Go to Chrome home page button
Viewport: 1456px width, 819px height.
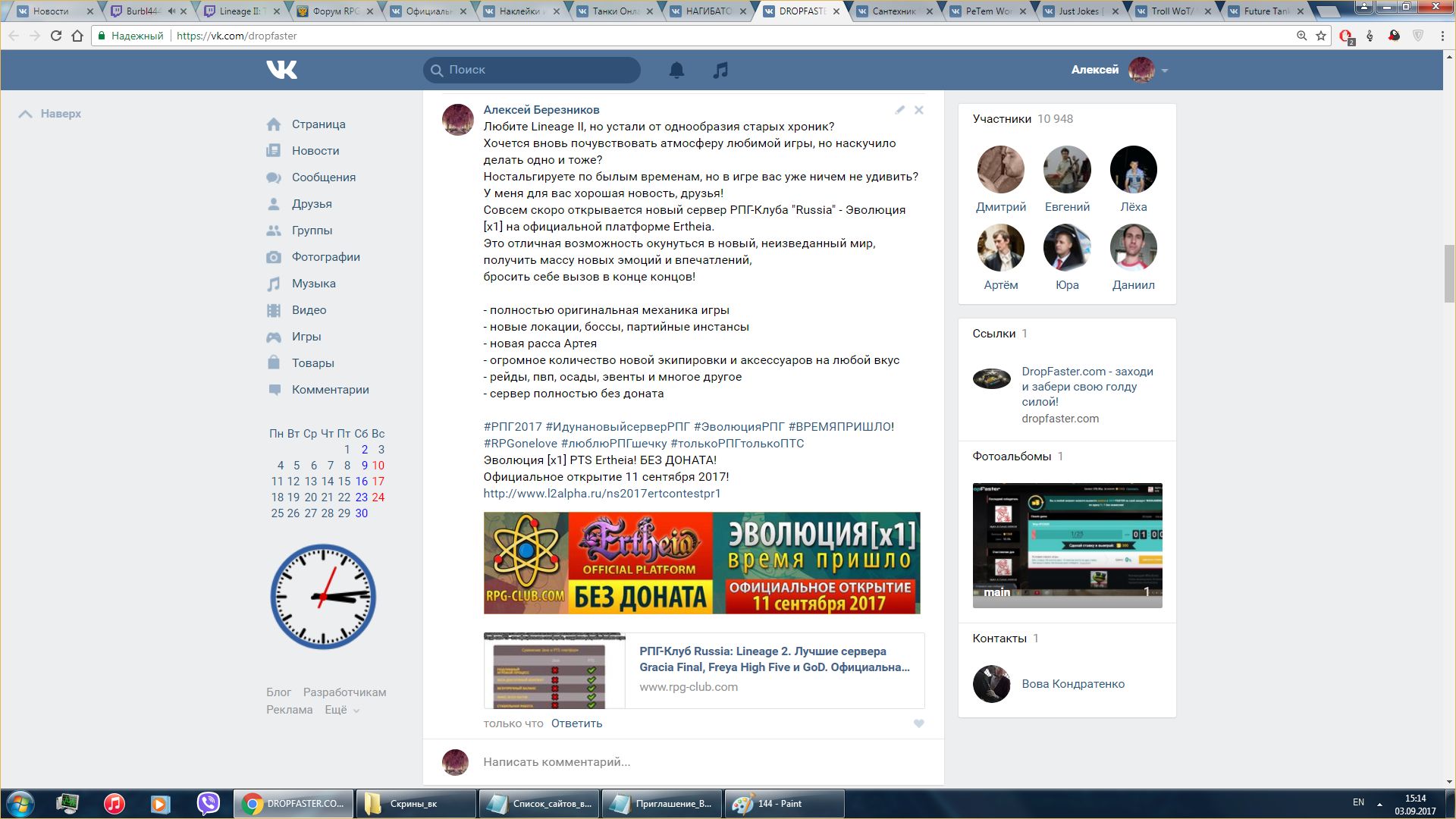pos(77,36)
